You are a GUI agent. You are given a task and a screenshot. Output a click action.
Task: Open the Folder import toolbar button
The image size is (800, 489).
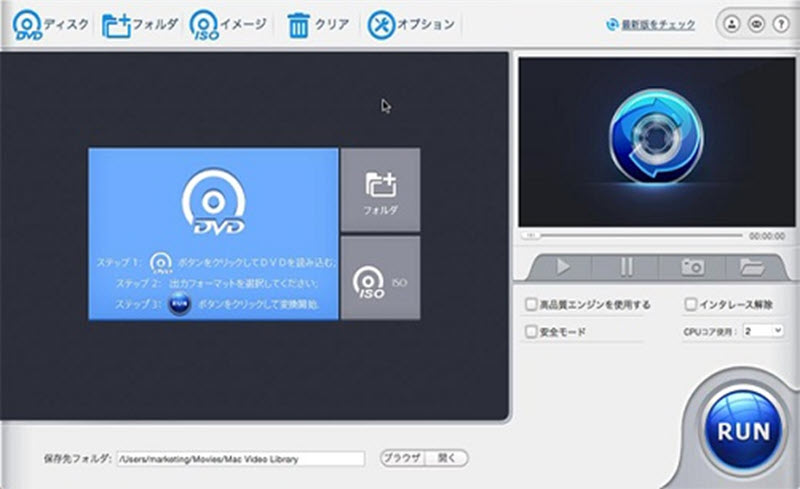click(x=118, y=24)
